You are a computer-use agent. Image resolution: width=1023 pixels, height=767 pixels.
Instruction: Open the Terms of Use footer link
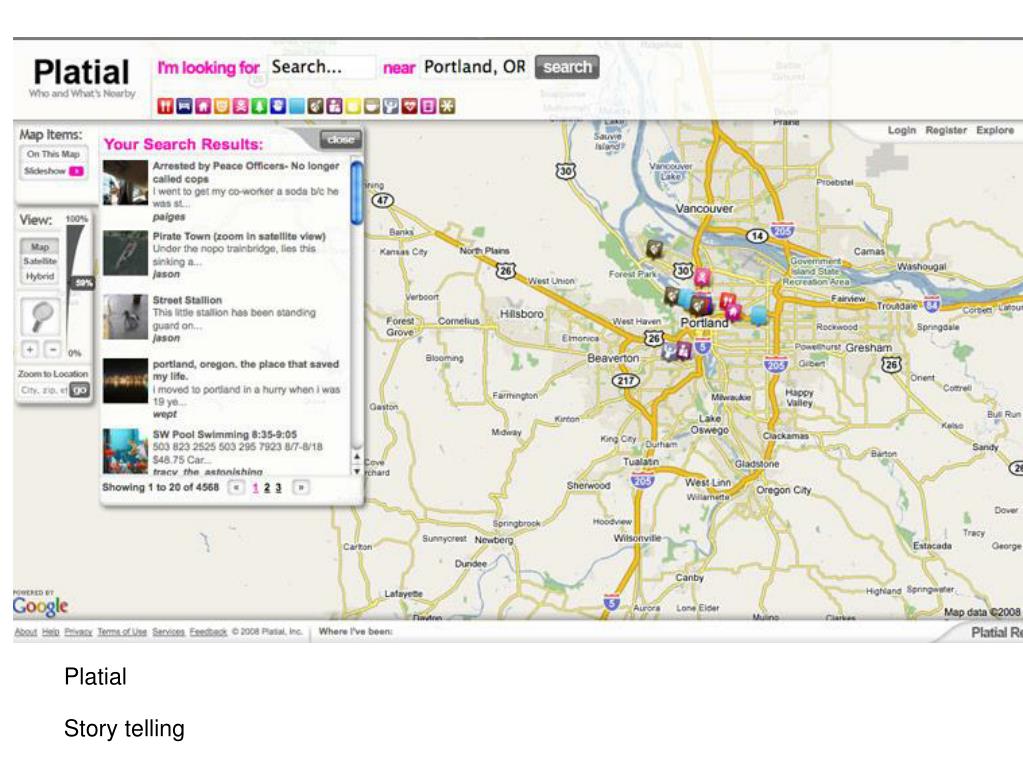point(122,631)
